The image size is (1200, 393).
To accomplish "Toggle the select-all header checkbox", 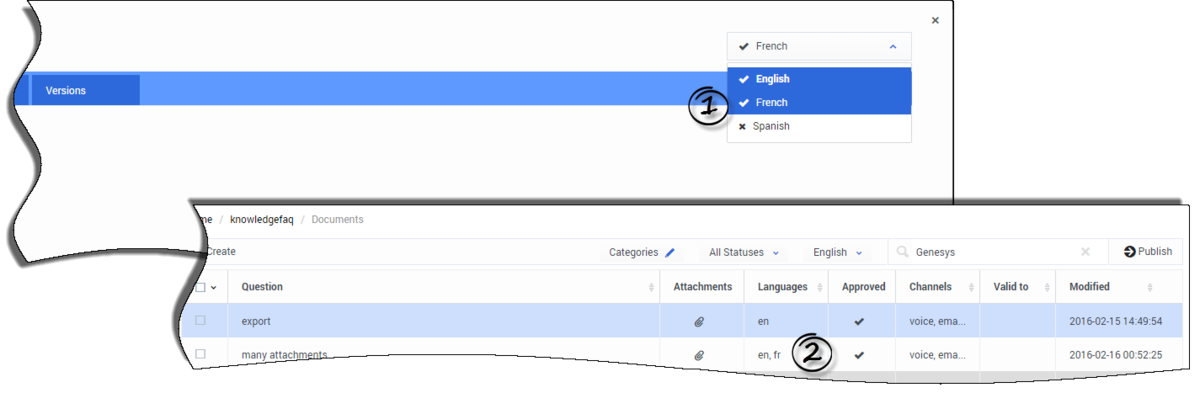I will pos(200,287).
